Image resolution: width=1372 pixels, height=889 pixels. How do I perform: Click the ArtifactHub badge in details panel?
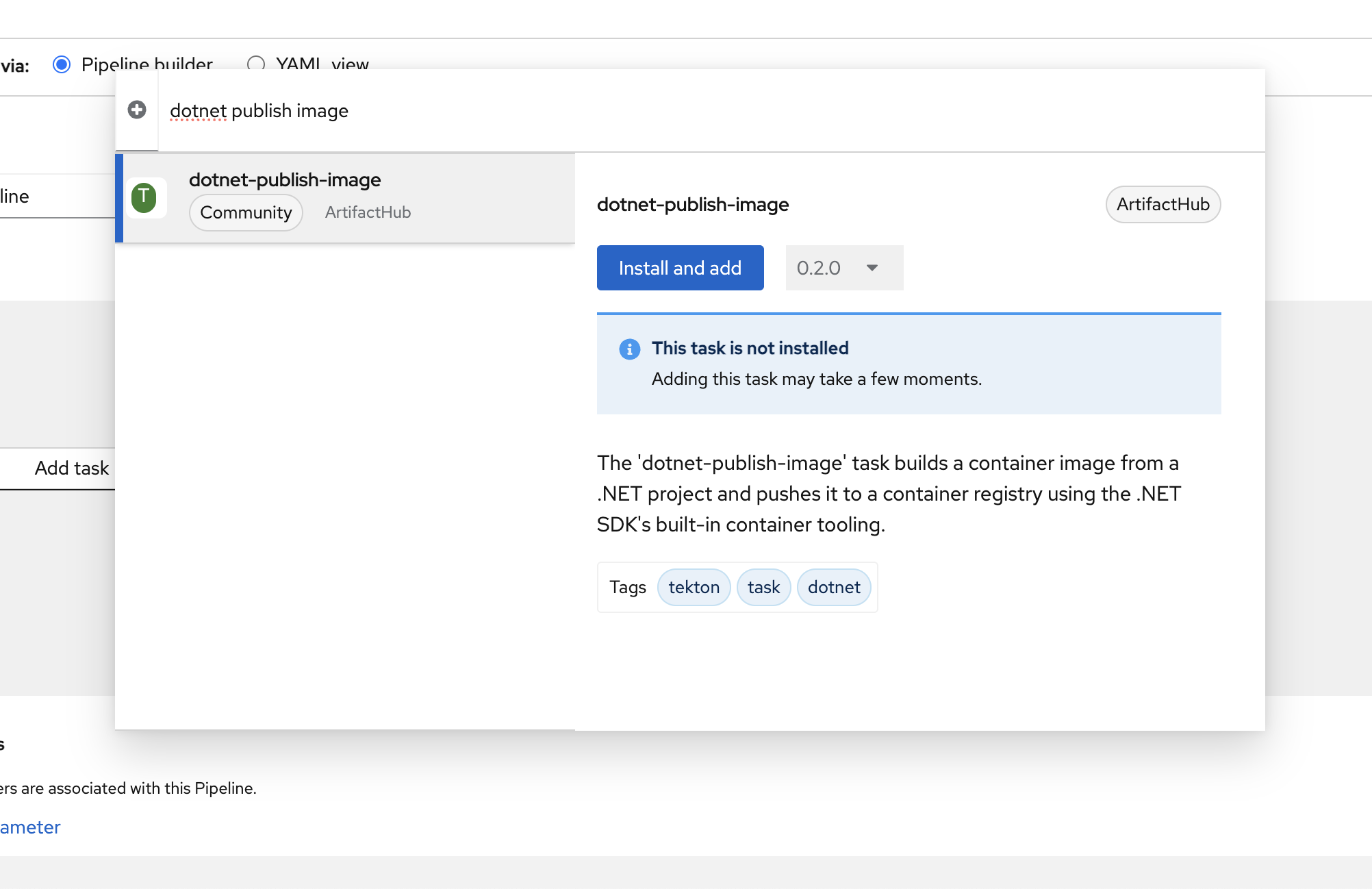[1163, 204]
